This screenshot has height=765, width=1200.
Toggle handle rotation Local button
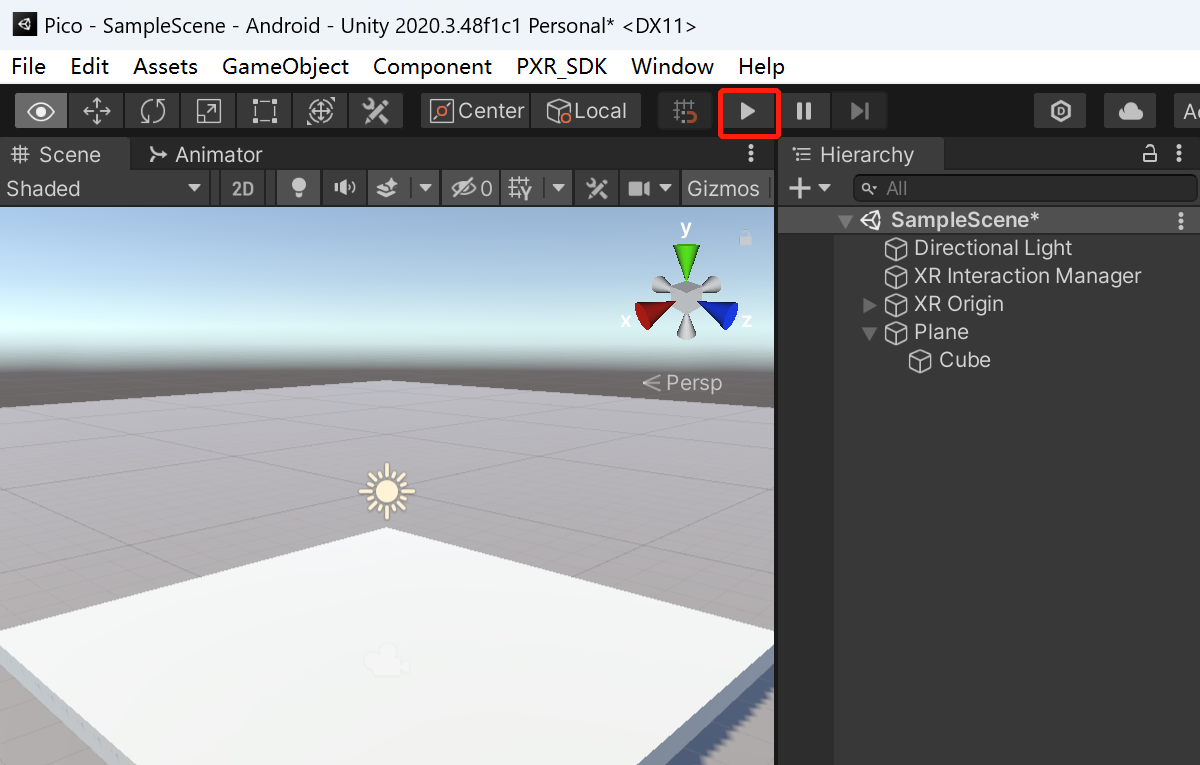pos(586,111)
